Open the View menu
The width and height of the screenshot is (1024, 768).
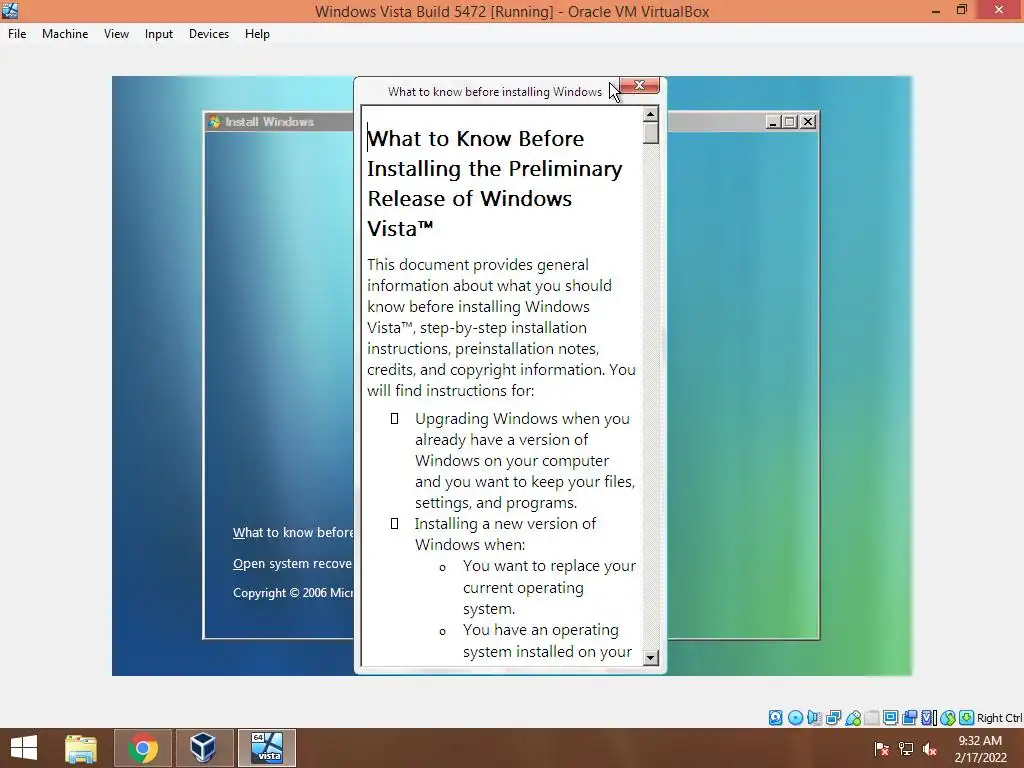[116, 34]
